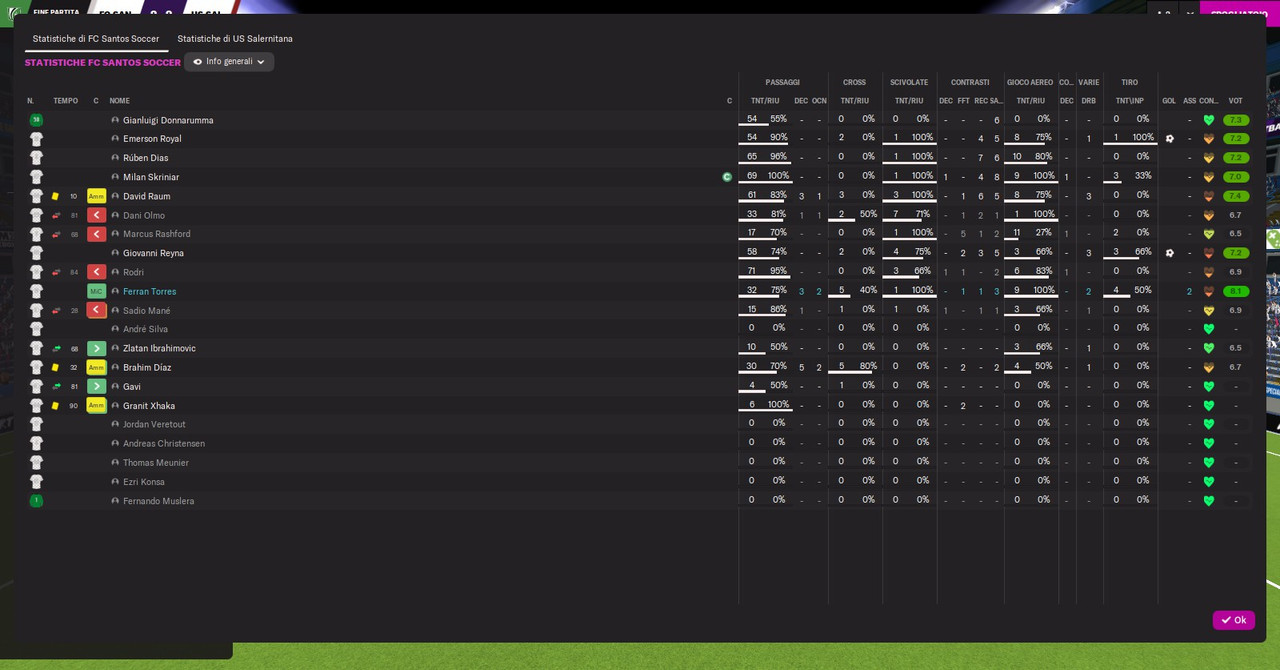Sort table by the VOT column header
The image size is (1280, 670).
coord(1236,101)
